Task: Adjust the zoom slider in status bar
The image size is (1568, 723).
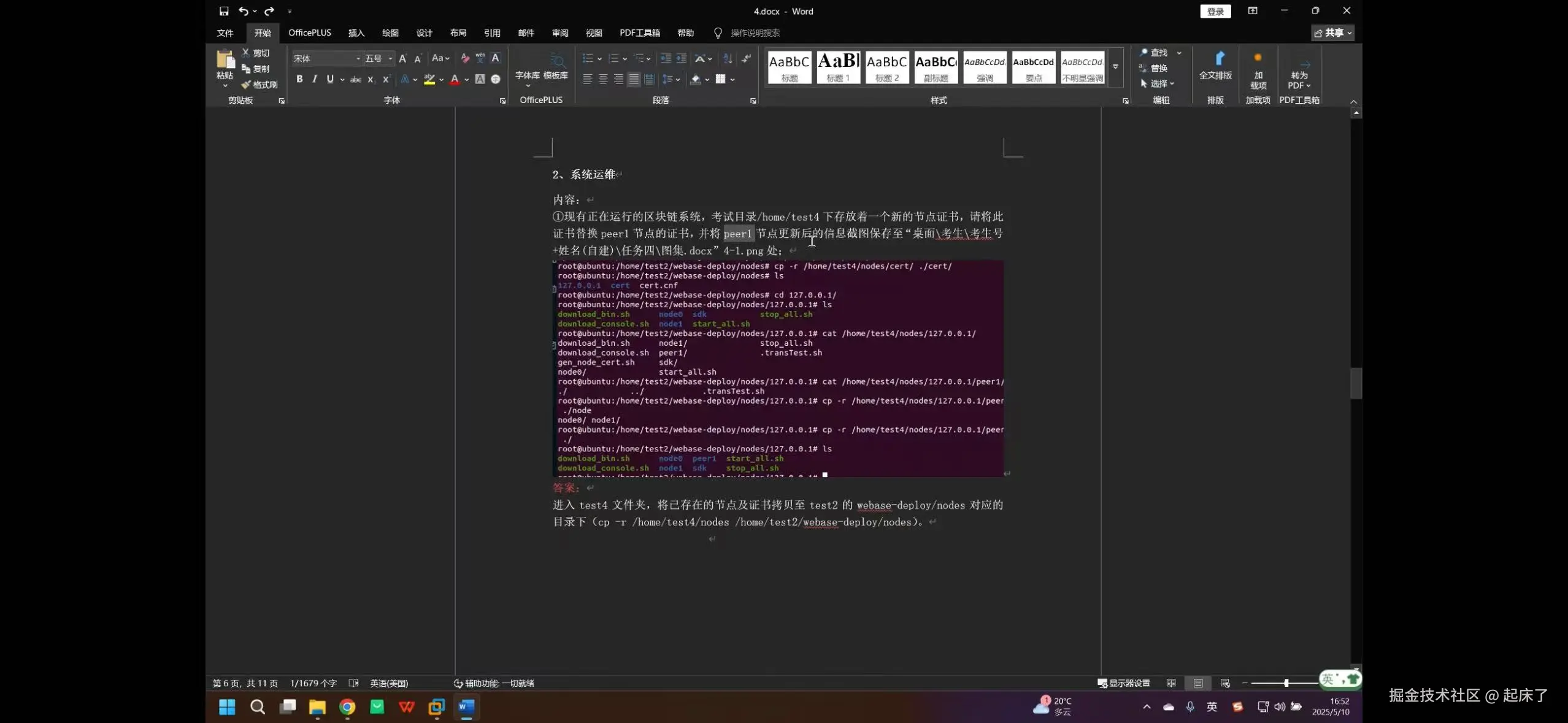Action: point(1285,683)
